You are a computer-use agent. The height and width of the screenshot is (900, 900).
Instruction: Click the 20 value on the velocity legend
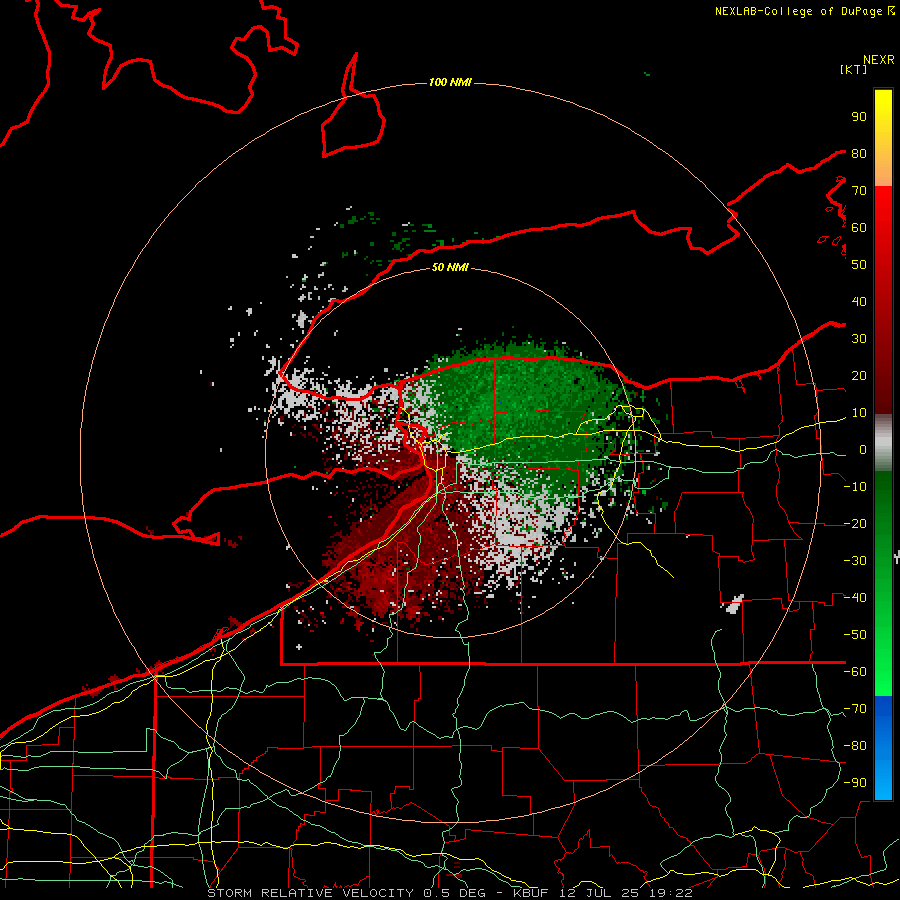[859, 375]
